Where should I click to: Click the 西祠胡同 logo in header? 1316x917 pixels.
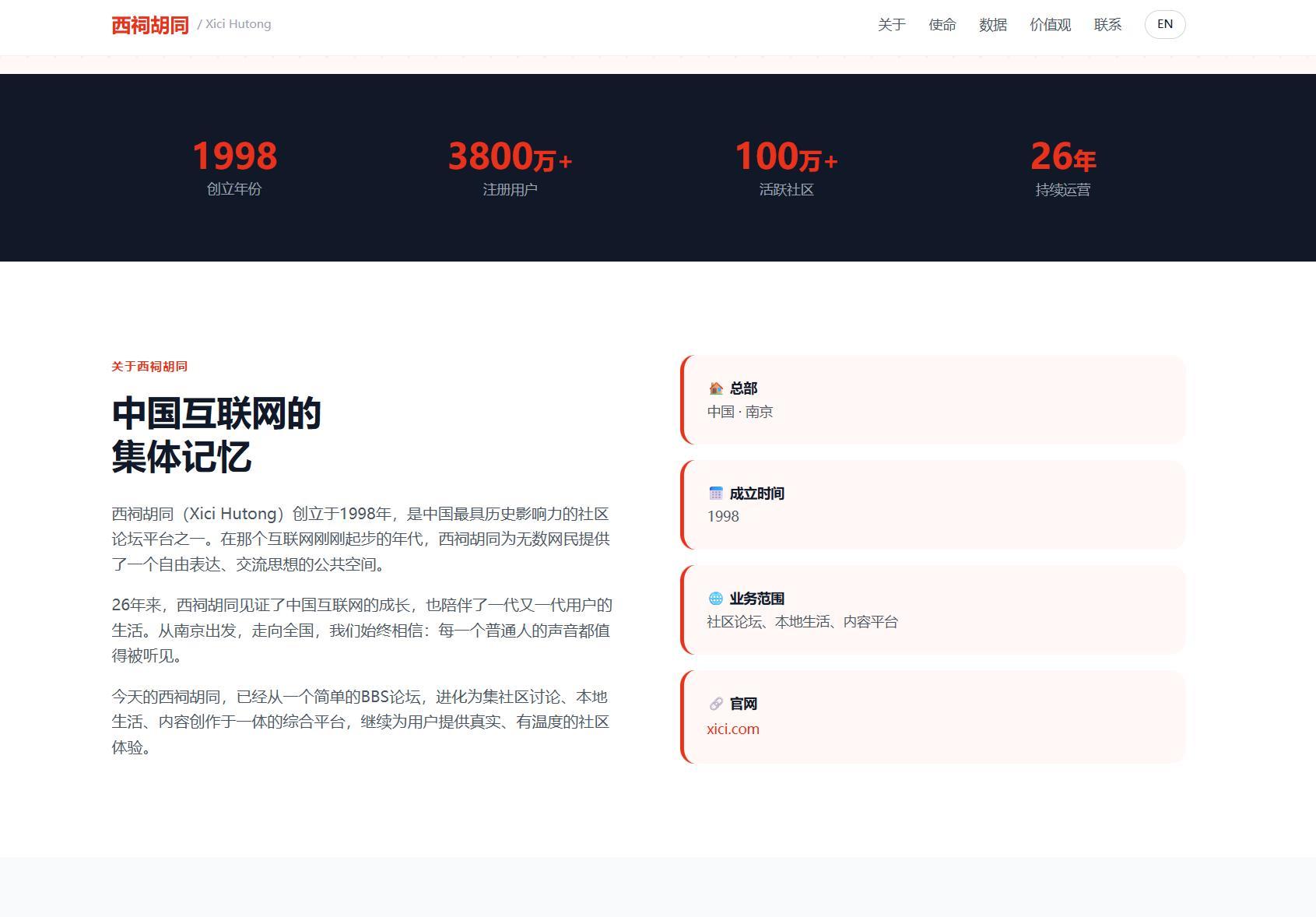pos(150,25)
